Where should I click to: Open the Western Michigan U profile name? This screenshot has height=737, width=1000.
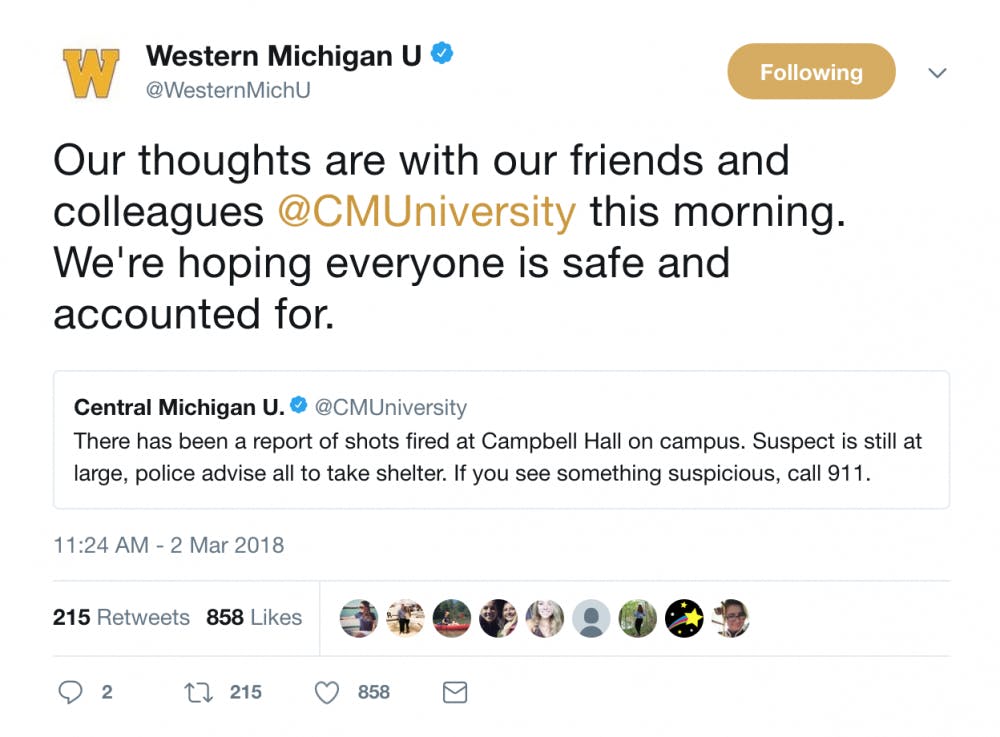[283, 56]
